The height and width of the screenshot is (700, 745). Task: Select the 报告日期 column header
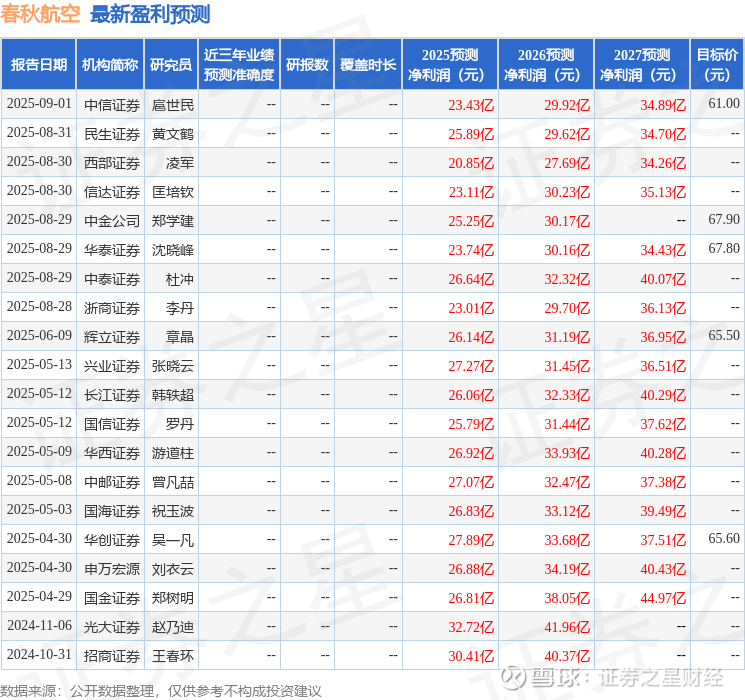(x=39, y=65)
